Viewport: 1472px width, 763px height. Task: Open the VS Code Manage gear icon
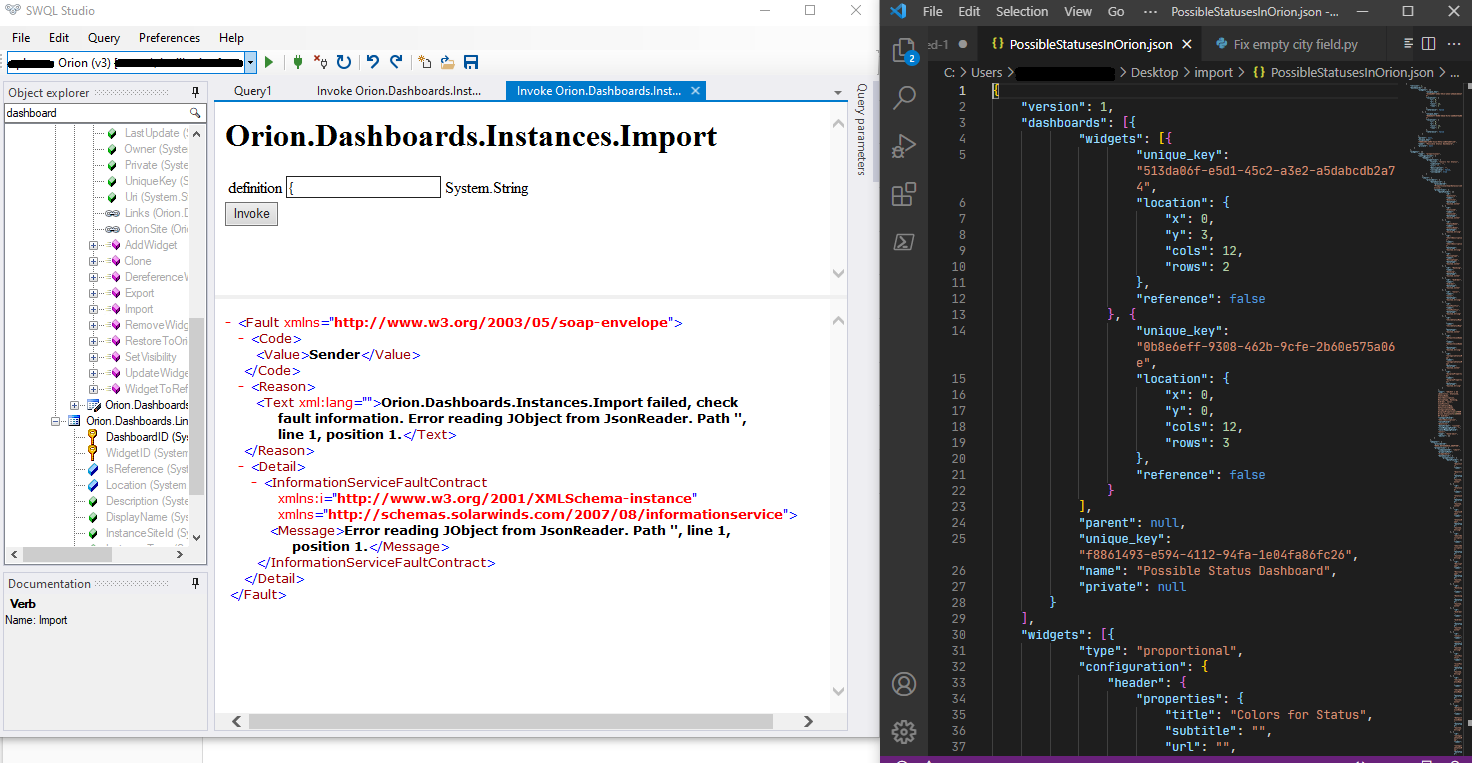point(904,731)
